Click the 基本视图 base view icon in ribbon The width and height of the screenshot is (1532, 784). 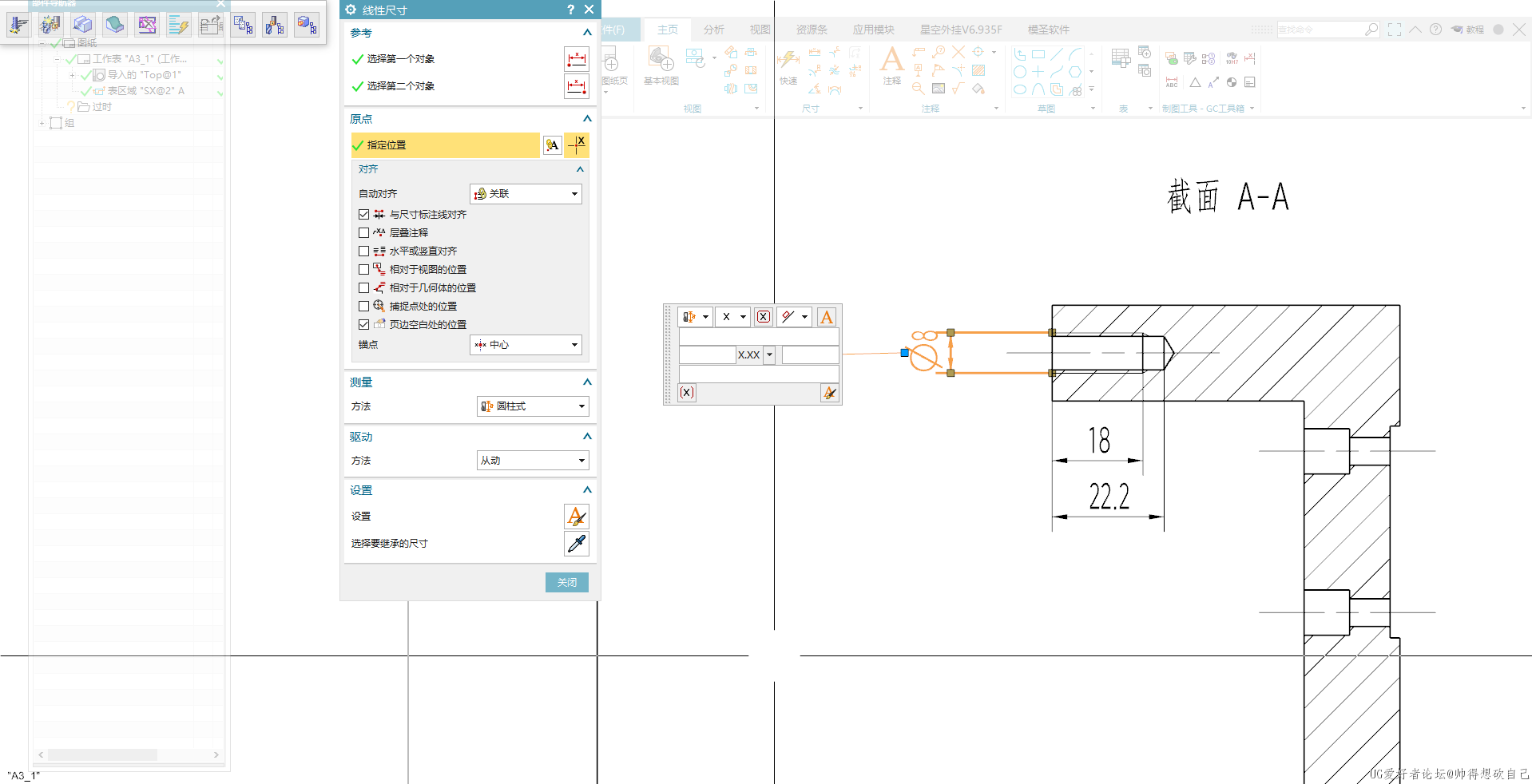click(x=661, y=65)
